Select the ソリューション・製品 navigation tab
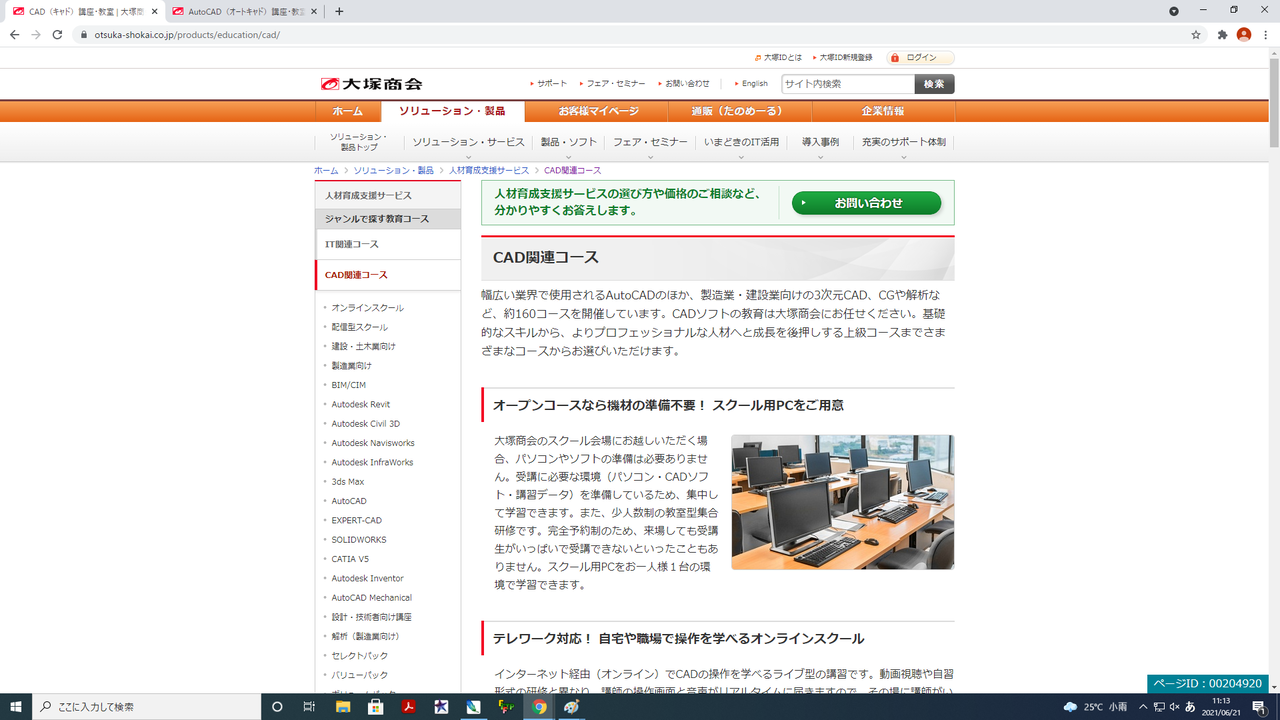This screenshot has width=1280, height=720. (451, 111)
